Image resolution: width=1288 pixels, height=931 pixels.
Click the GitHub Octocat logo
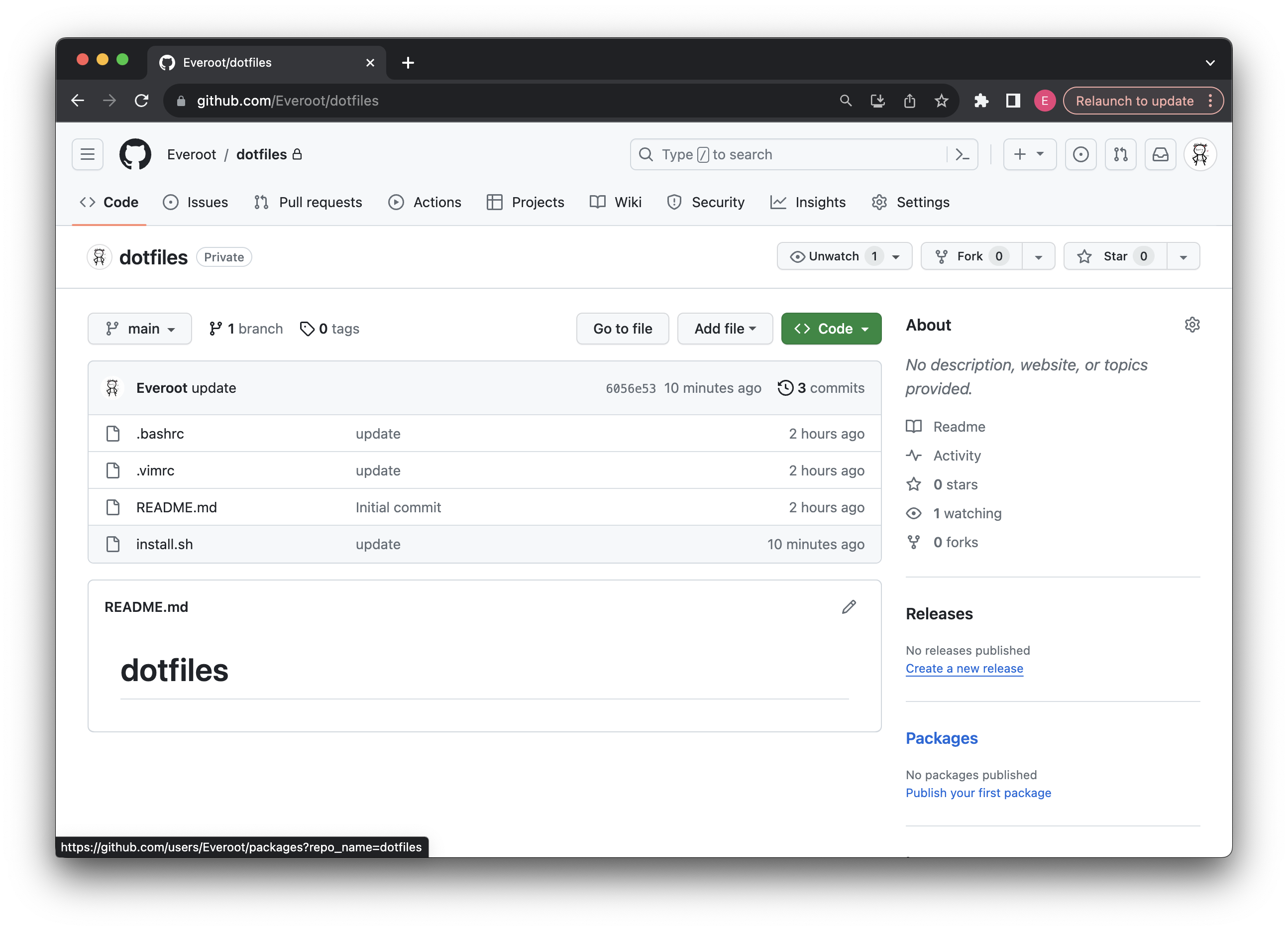135,154
